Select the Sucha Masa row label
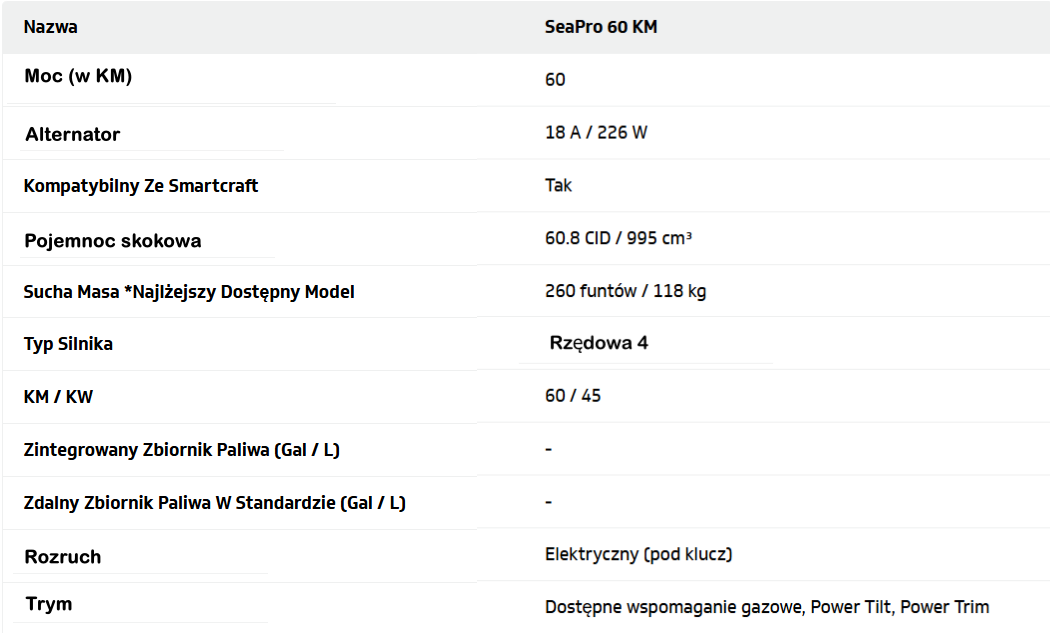The image size is (1051, 633). [x=189, y=292]
